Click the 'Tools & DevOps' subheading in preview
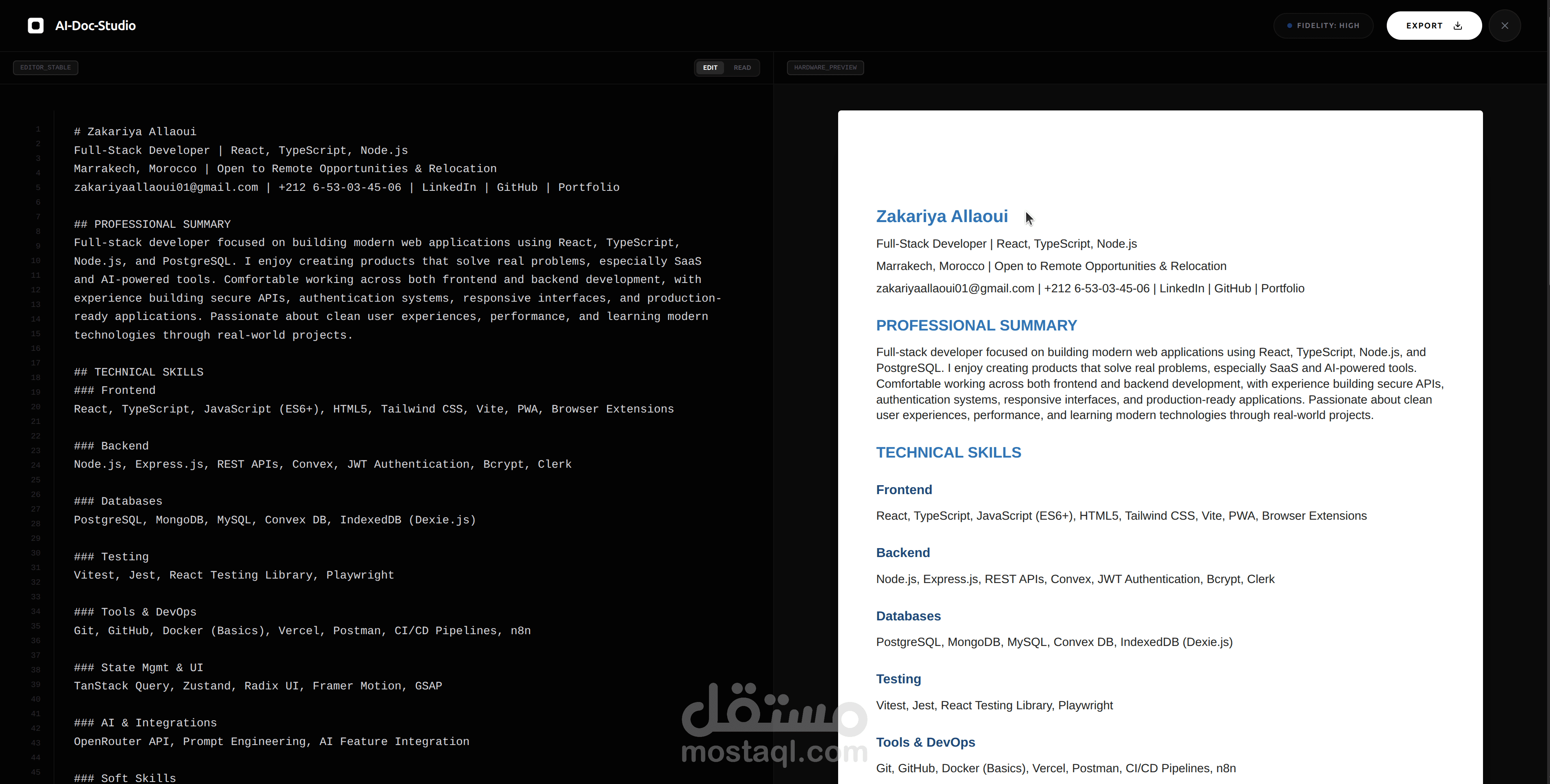The image size is (1550, 784). tap(925, 743)
